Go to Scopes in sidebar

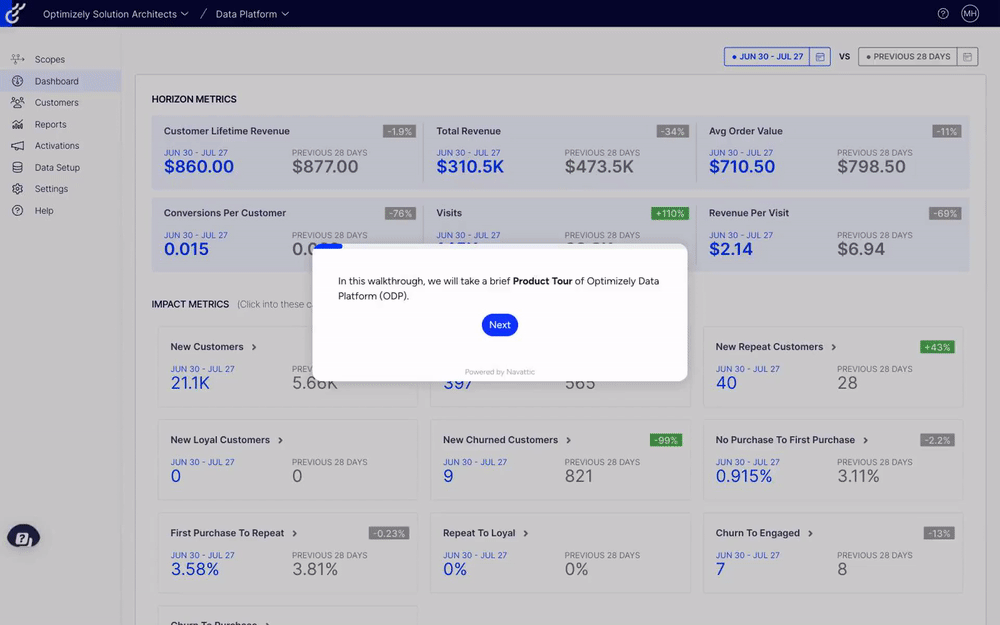click(61, 59)
